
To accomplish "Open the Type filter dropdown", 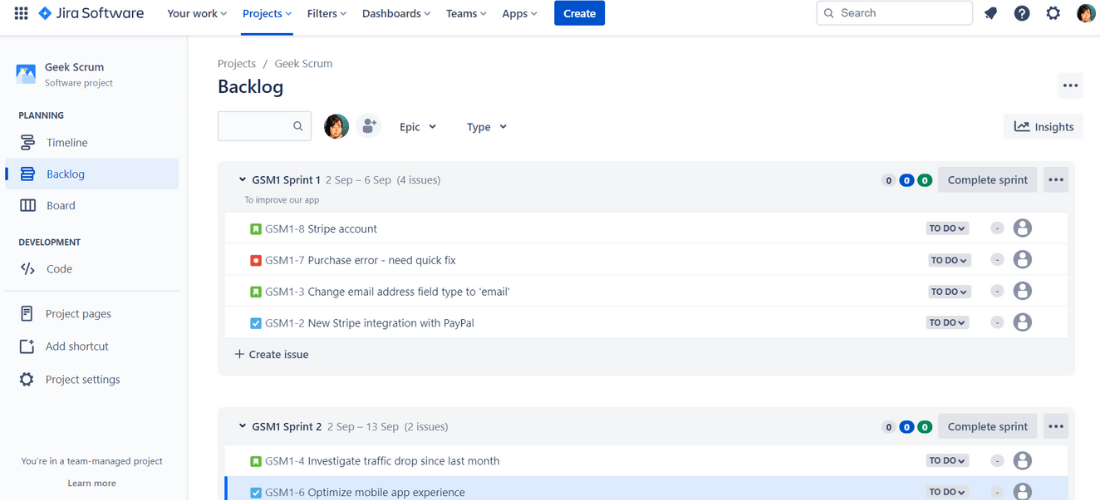I will 487,127.
